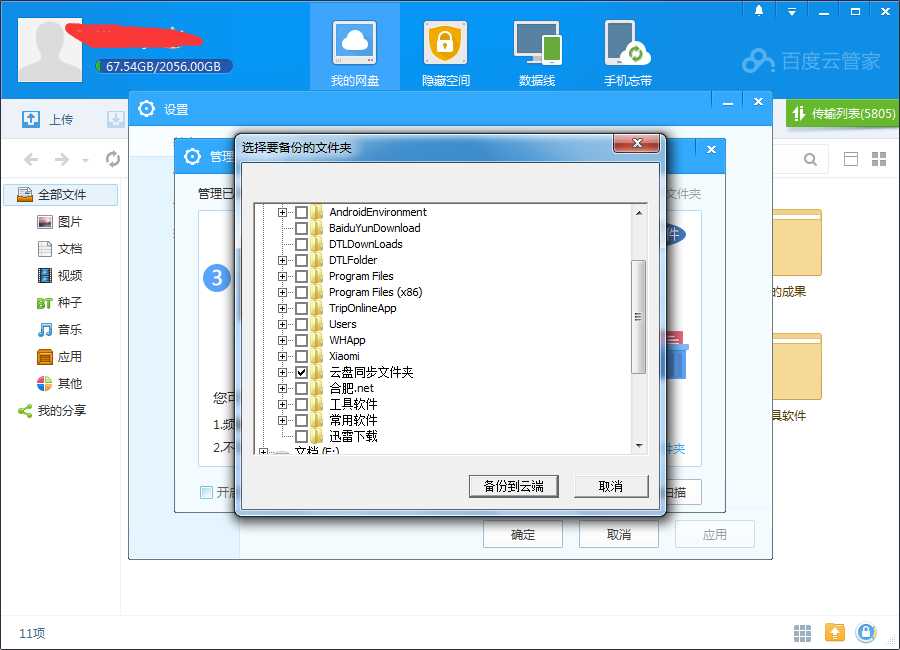Open 隐藏空间 lock shield icon
The width and height of the screenshot is (900, 650).
[445, 43]
